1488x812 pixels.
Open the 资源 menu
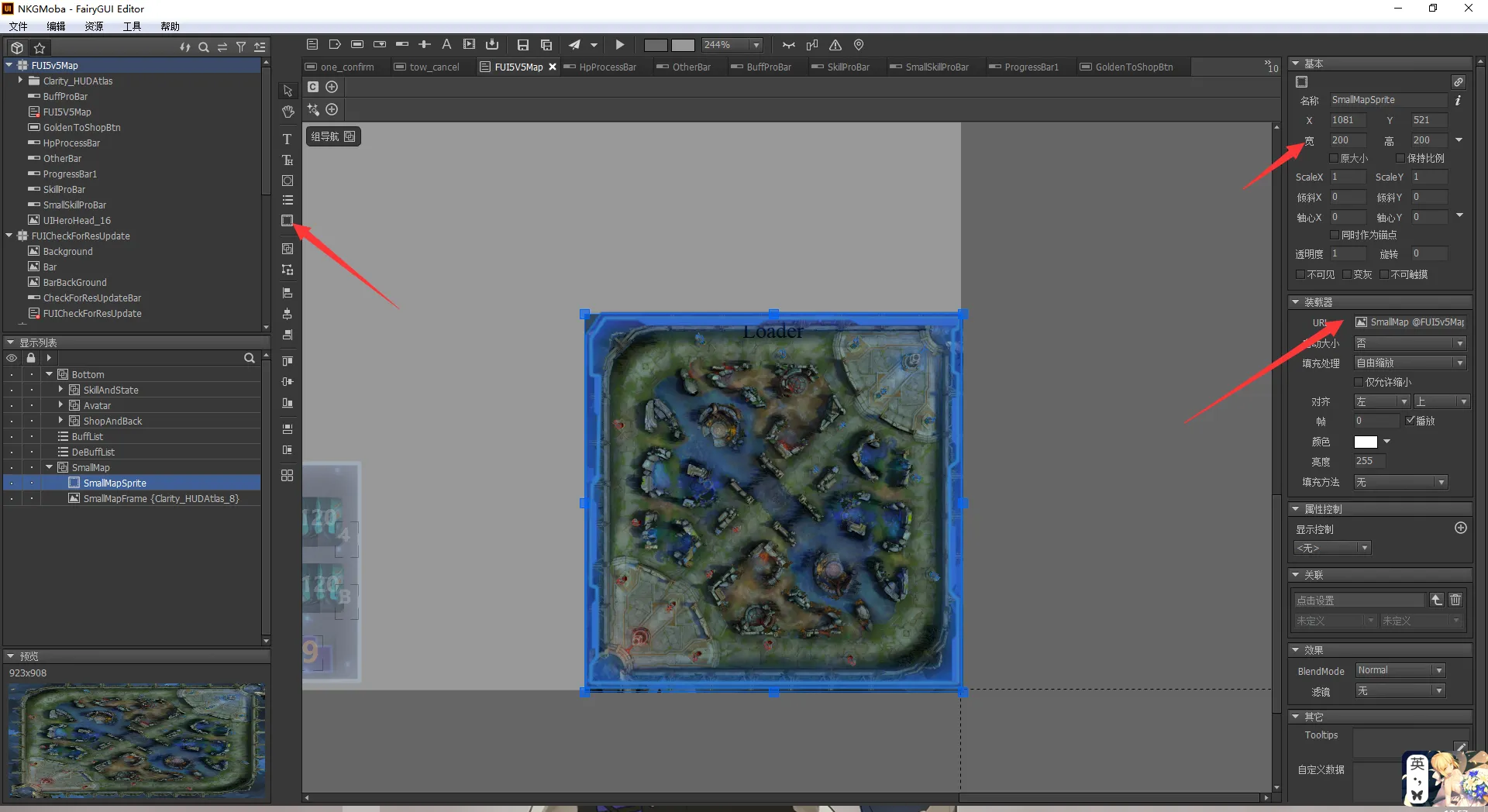[x=94, y=26]
